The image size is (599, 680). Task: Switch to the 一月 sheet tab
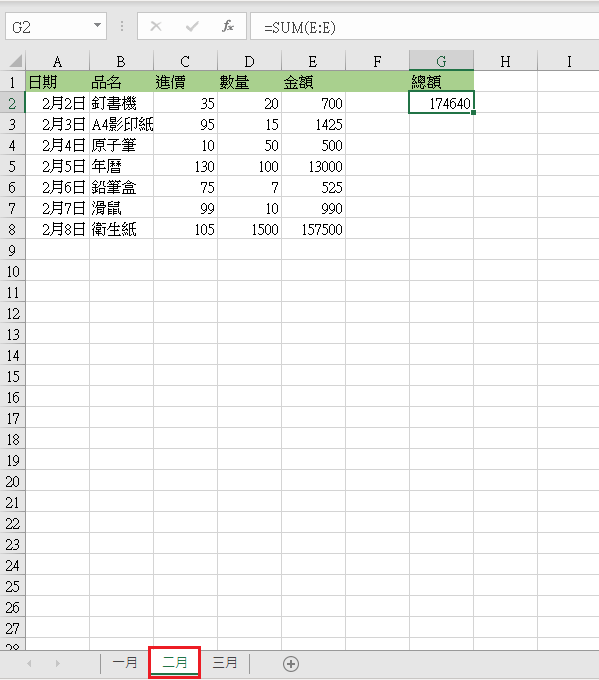pyautogui.click(x=125, y=663)
